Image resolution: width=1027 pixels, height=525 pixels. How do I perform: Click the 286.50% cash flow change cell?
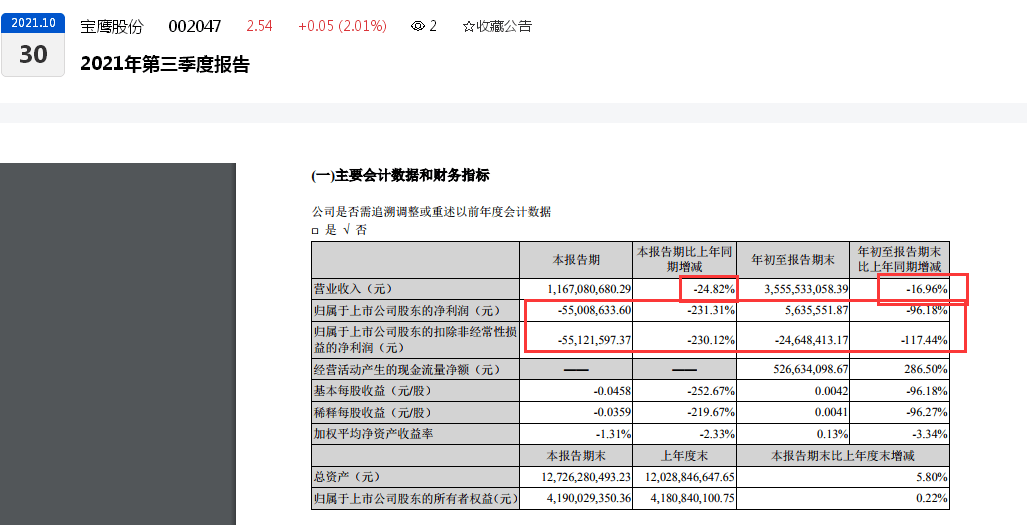922,370
